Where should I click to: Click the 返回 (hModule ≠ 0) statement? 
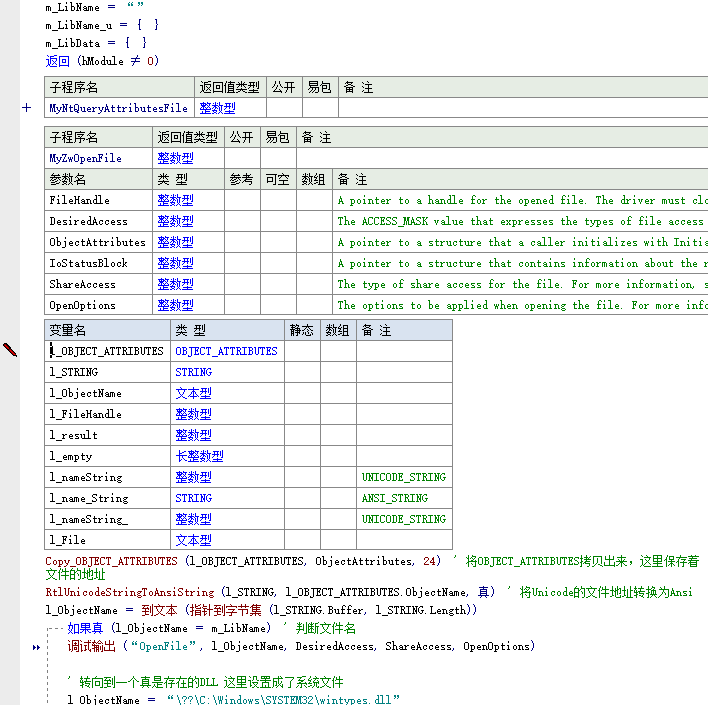coord(101,61)
